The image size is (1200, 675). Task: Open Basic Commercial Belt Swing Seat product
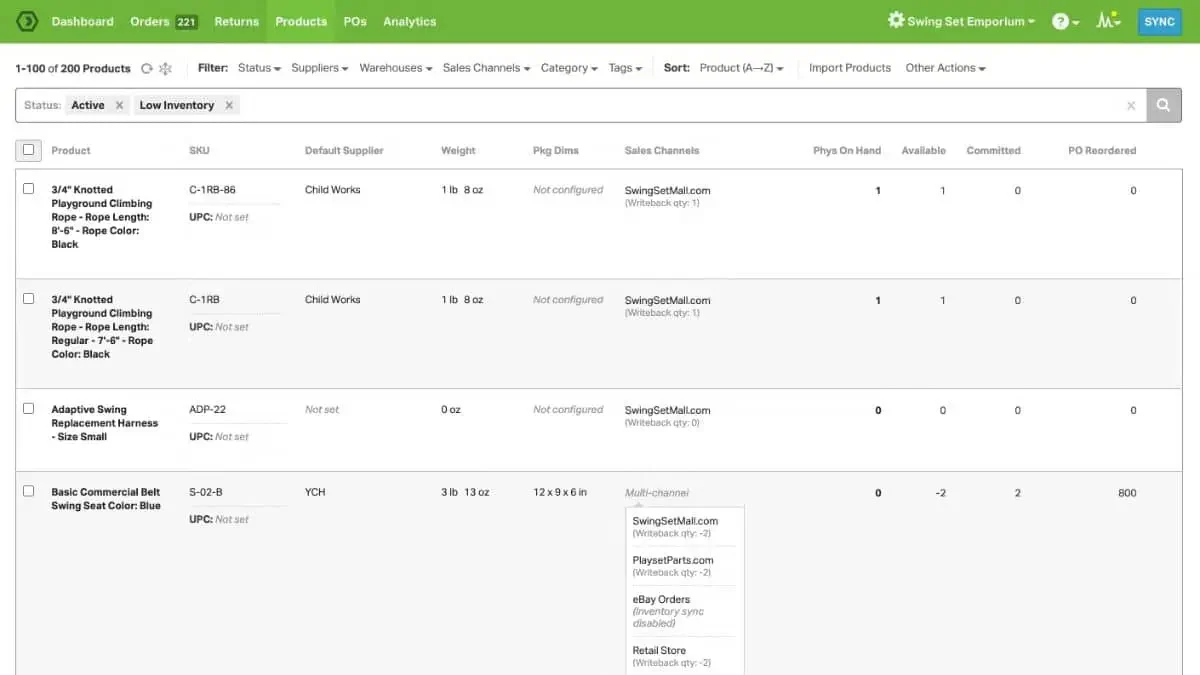106,499
